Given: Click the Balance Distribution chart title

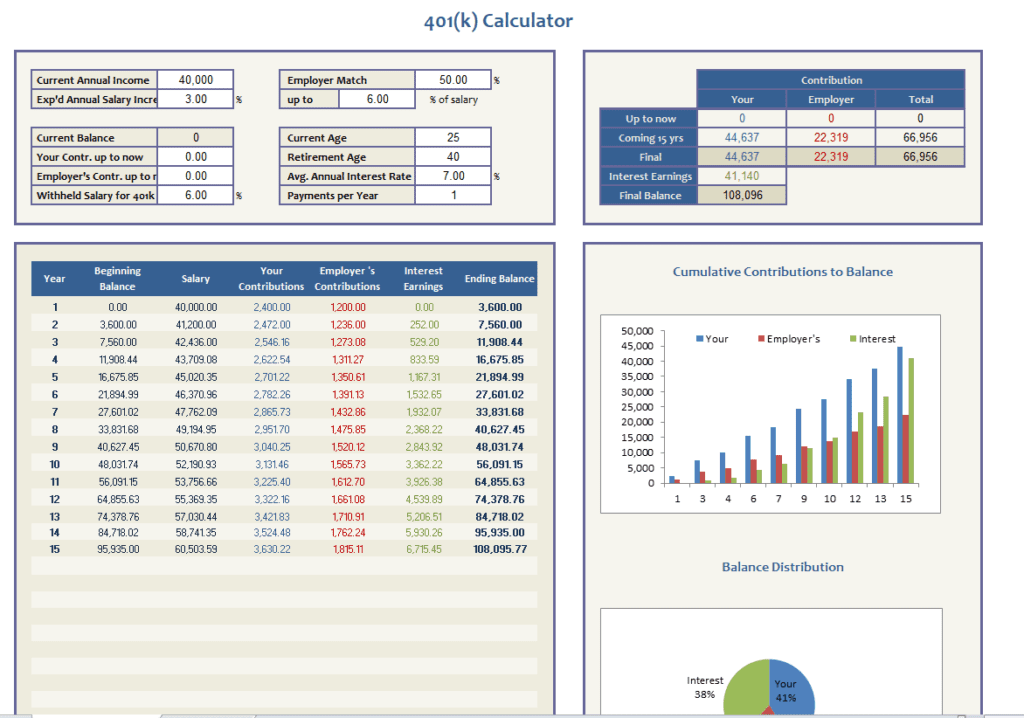Looking at the screenshot, I should pos(782,567).
